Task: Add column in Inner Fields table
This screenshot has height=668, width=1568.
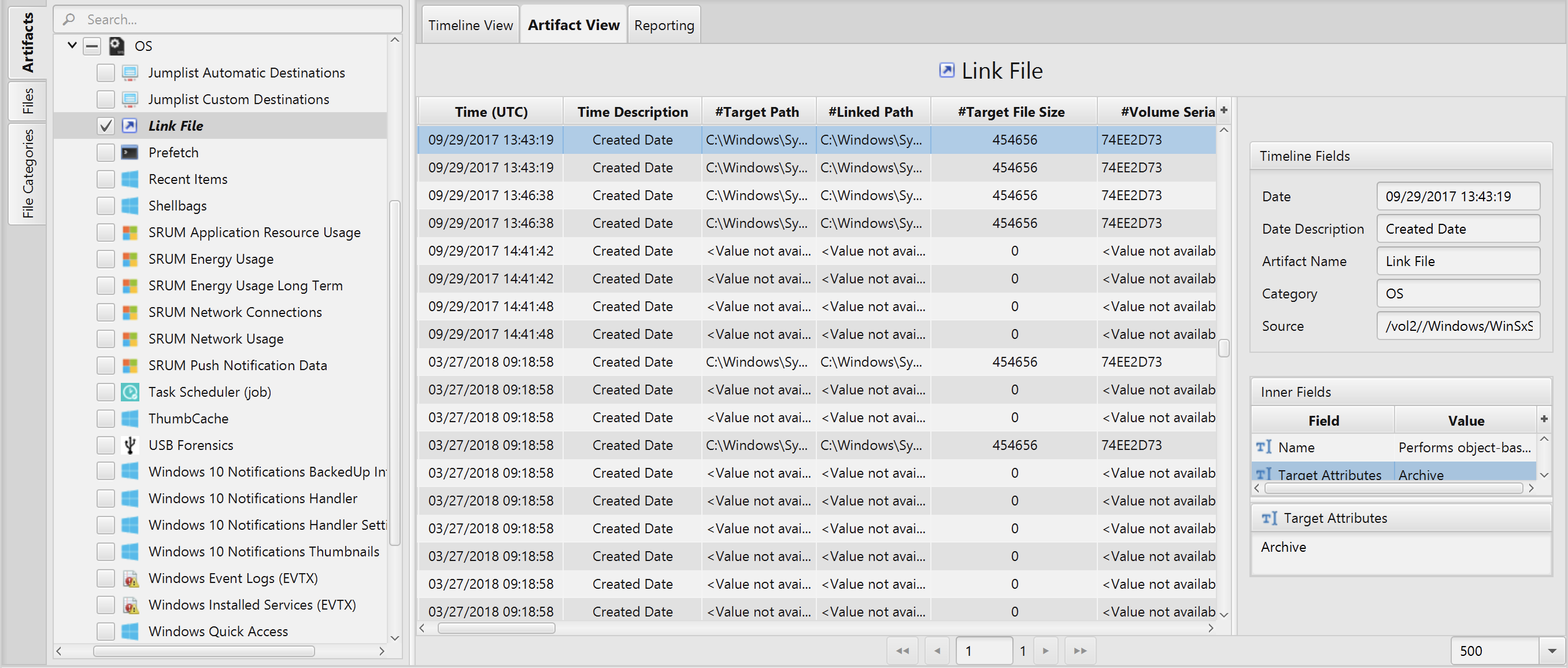Action: (1544, 419)
